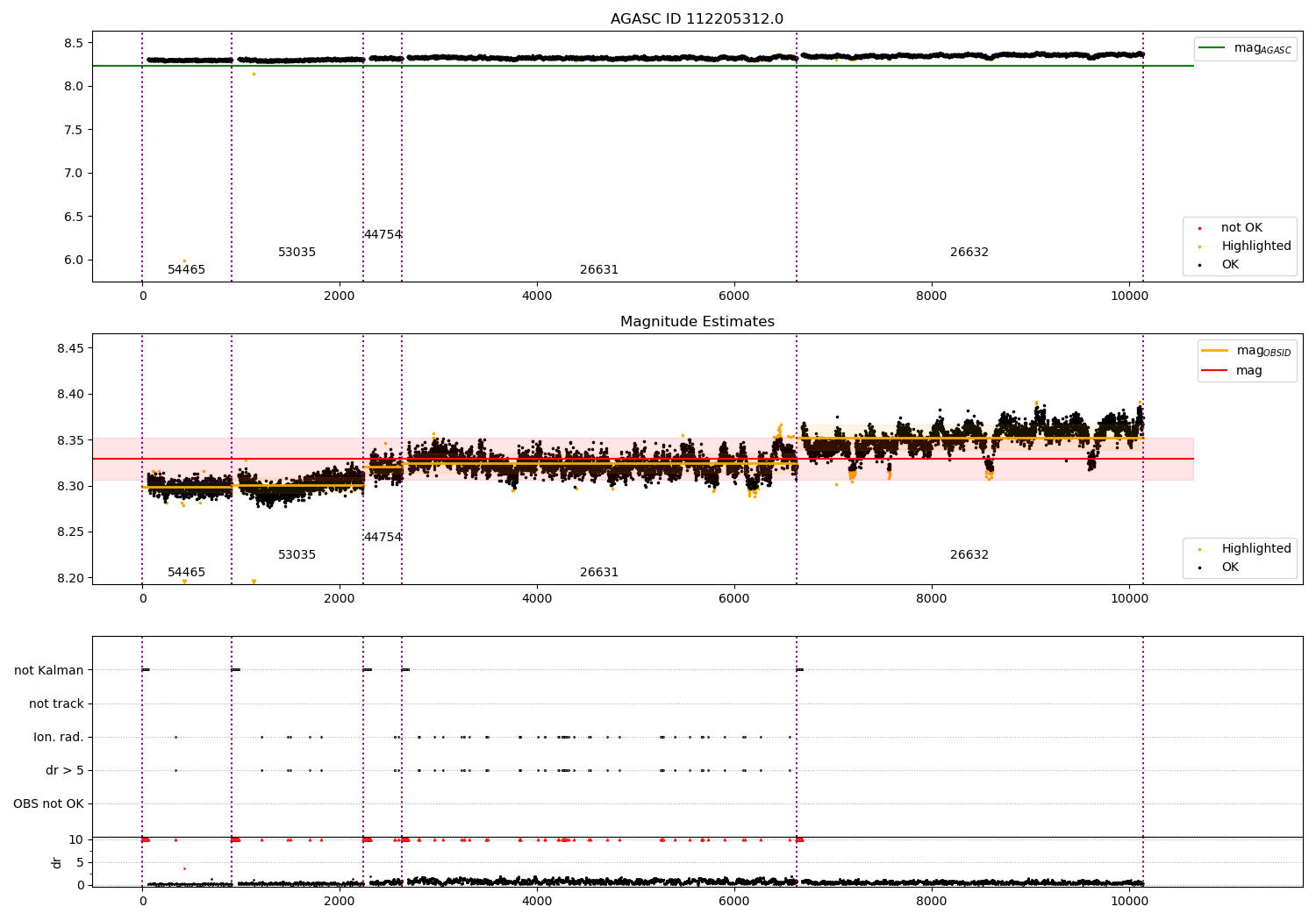Click x-tick 2000 under top plot
This screenshot has height=921, width=1316.
tap(340, 296)
